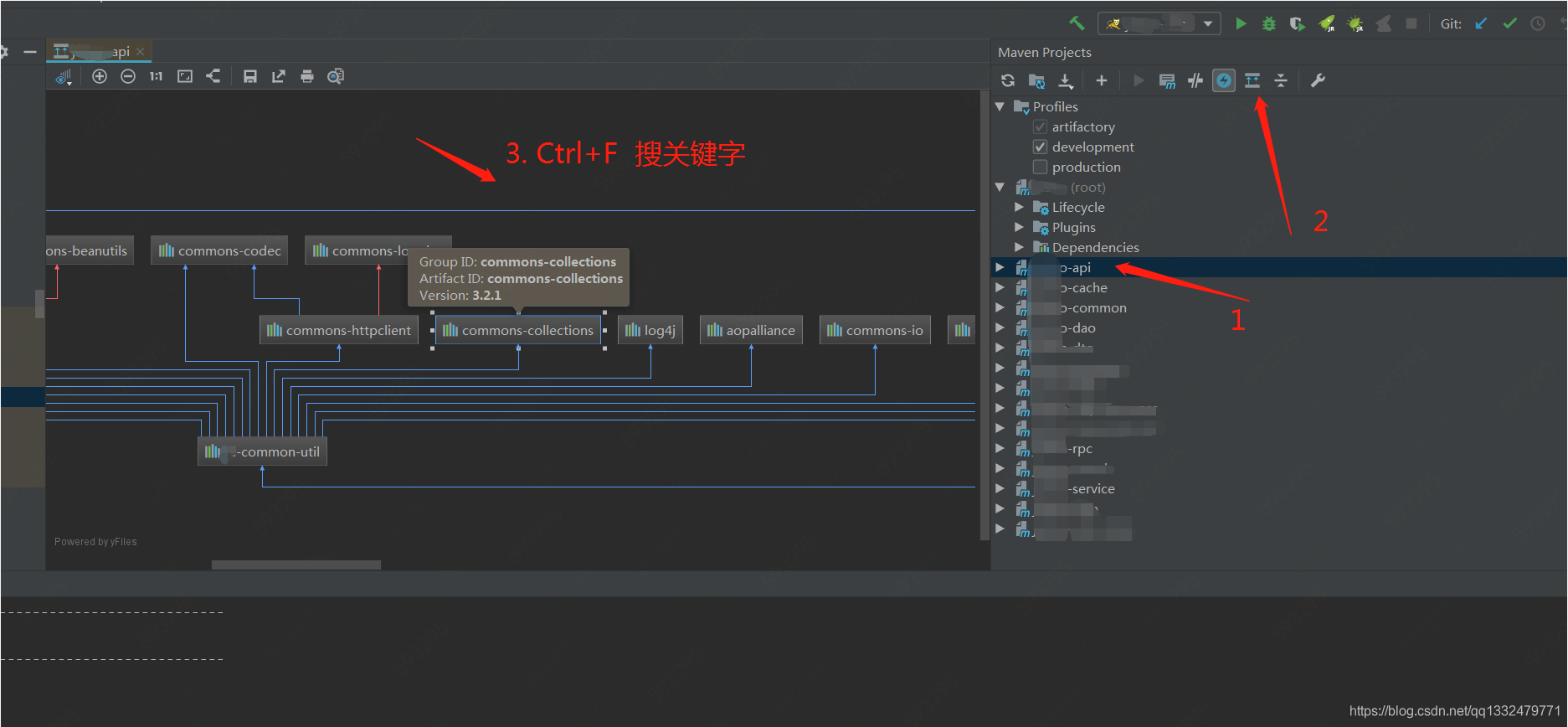This screenshot has height=727, width=1568.
Task: Reimport all Maven projects
Action: (1008, 80)
